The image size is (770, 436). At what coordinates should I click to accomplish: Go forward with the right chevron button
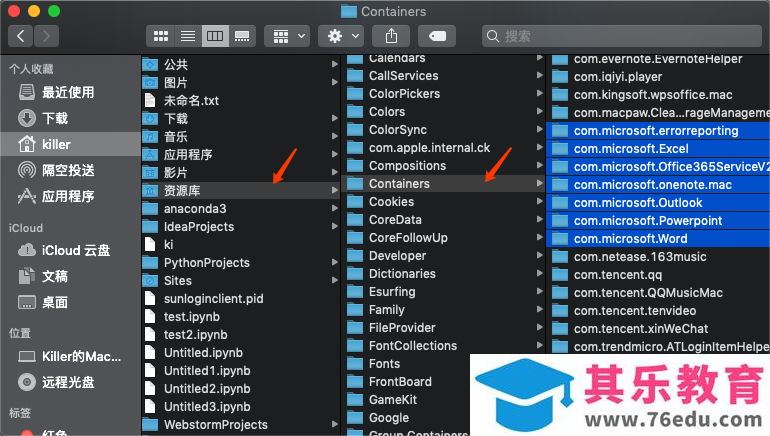pyautogui.click(x=46, y=36)
